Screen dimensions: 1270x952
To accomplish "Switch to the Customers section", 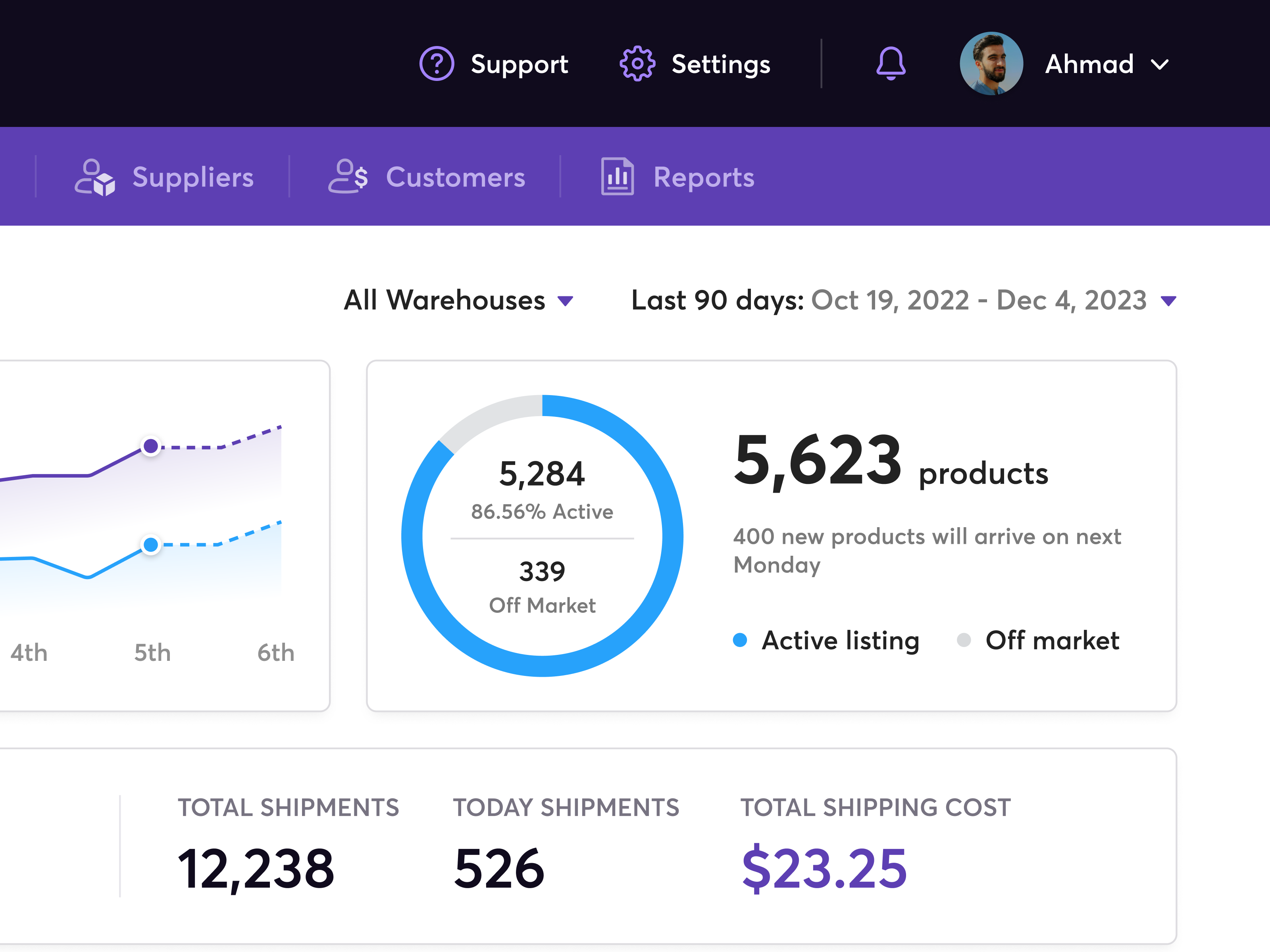I will 455,177.
